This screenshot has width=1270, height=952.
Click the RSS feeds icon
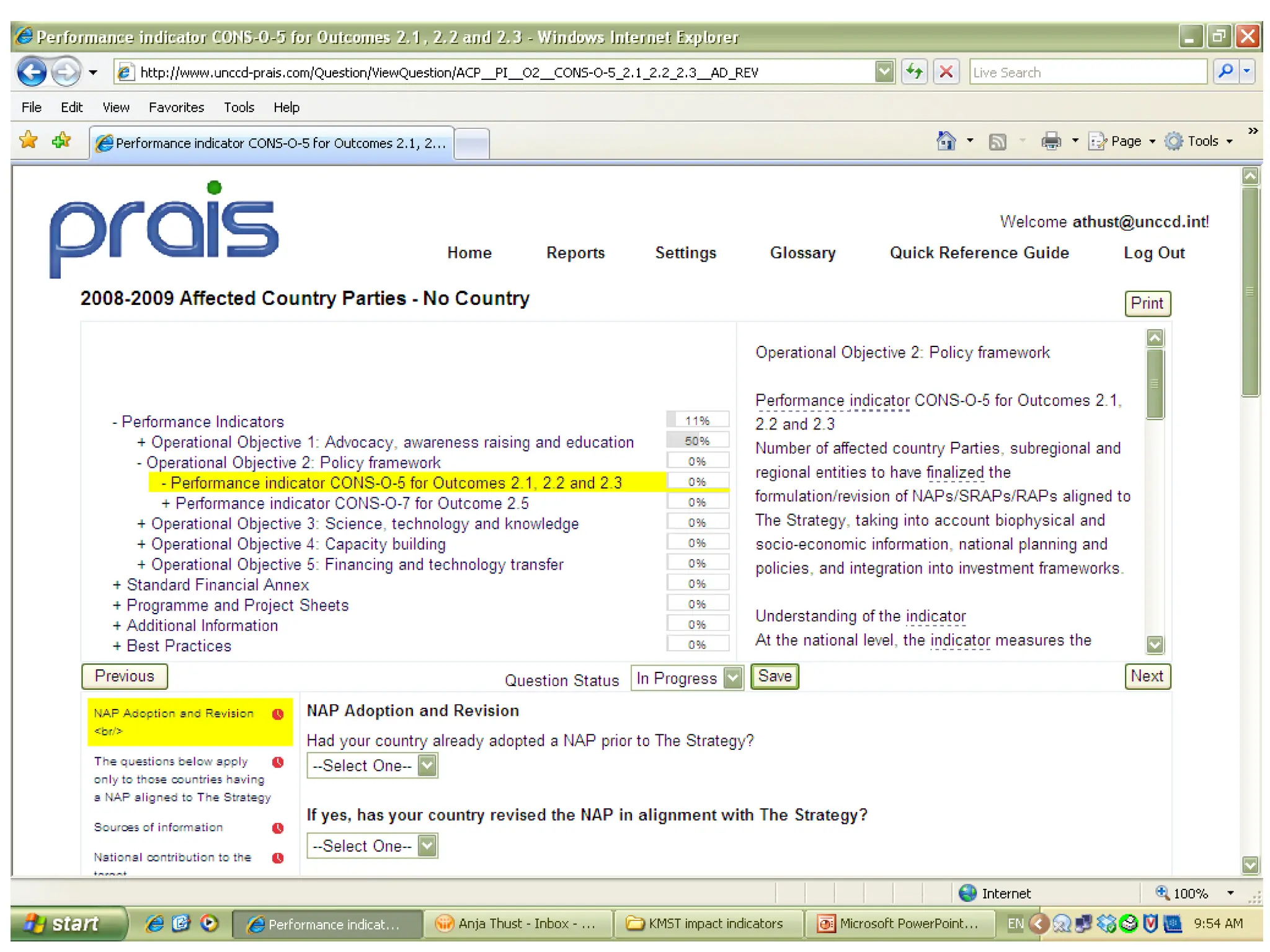(997, 141)
